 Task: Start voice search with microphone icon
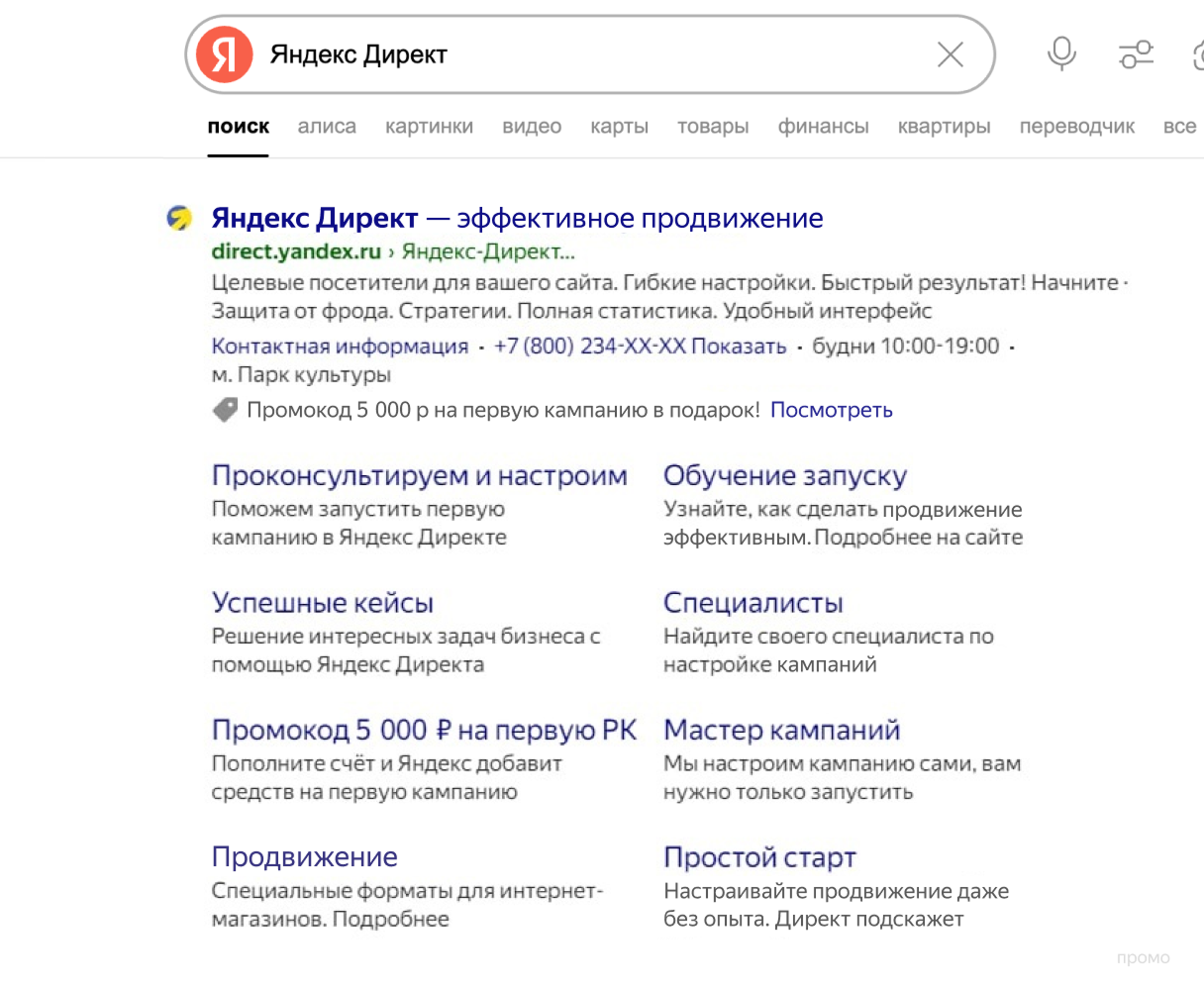1061,53
